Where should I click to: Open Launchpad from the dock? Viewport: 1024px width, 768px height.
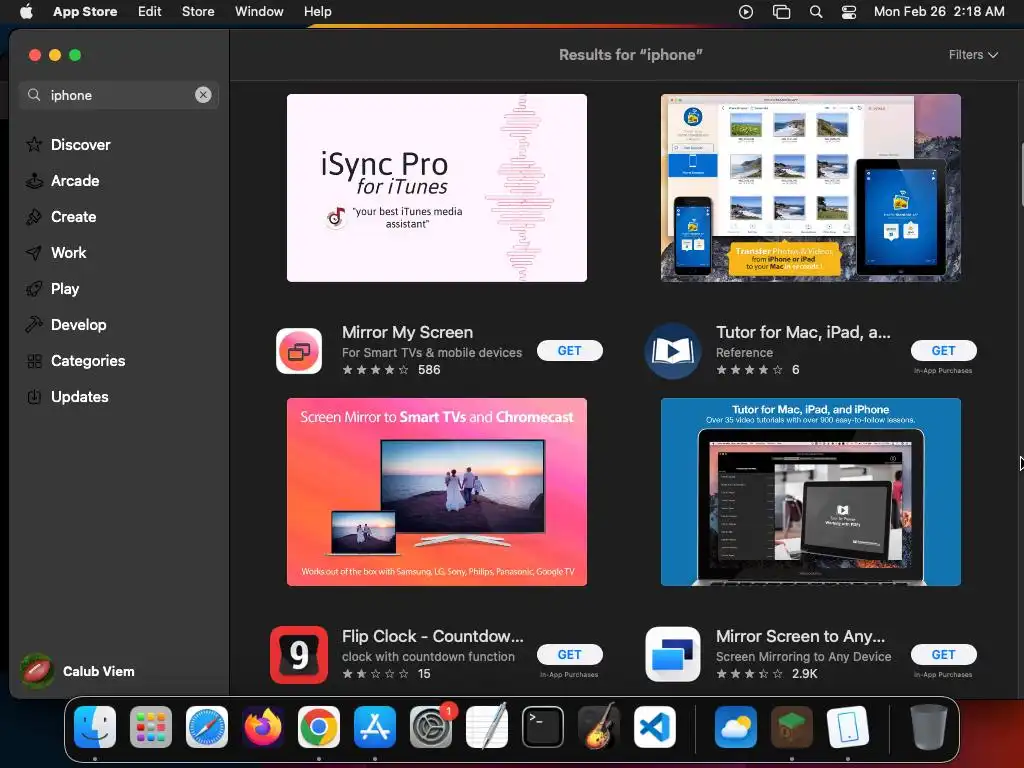(x=151, y=727)
